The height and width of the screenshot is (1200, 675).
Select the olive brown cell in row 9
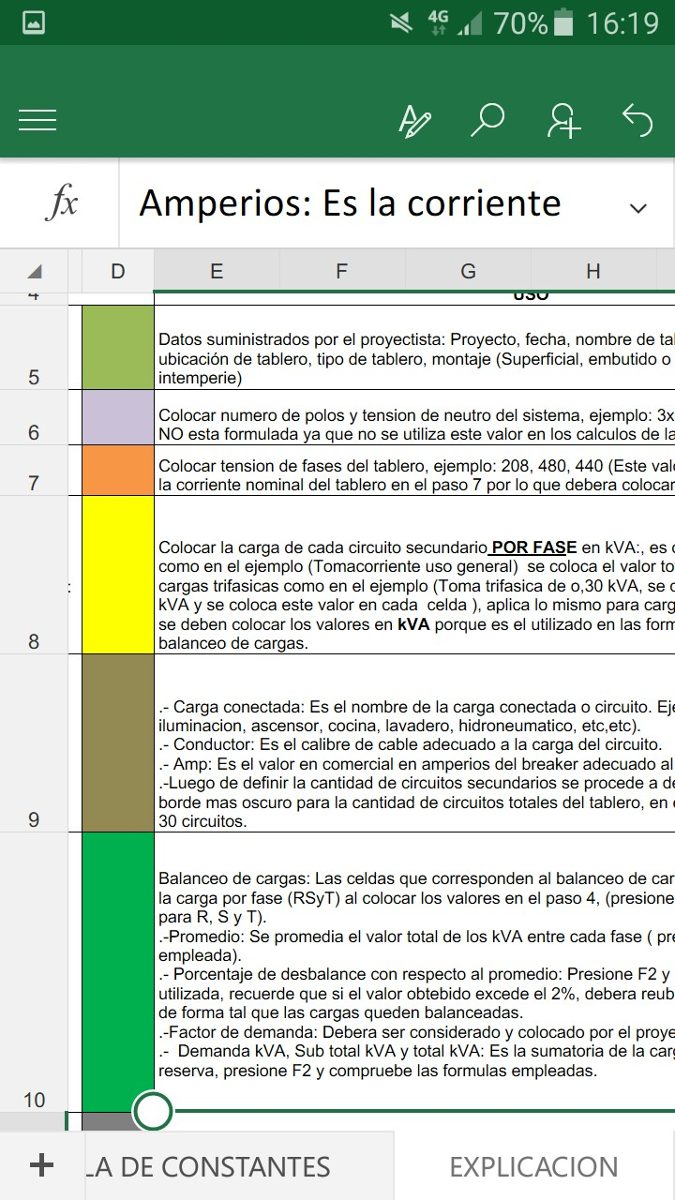coord(118,743)
